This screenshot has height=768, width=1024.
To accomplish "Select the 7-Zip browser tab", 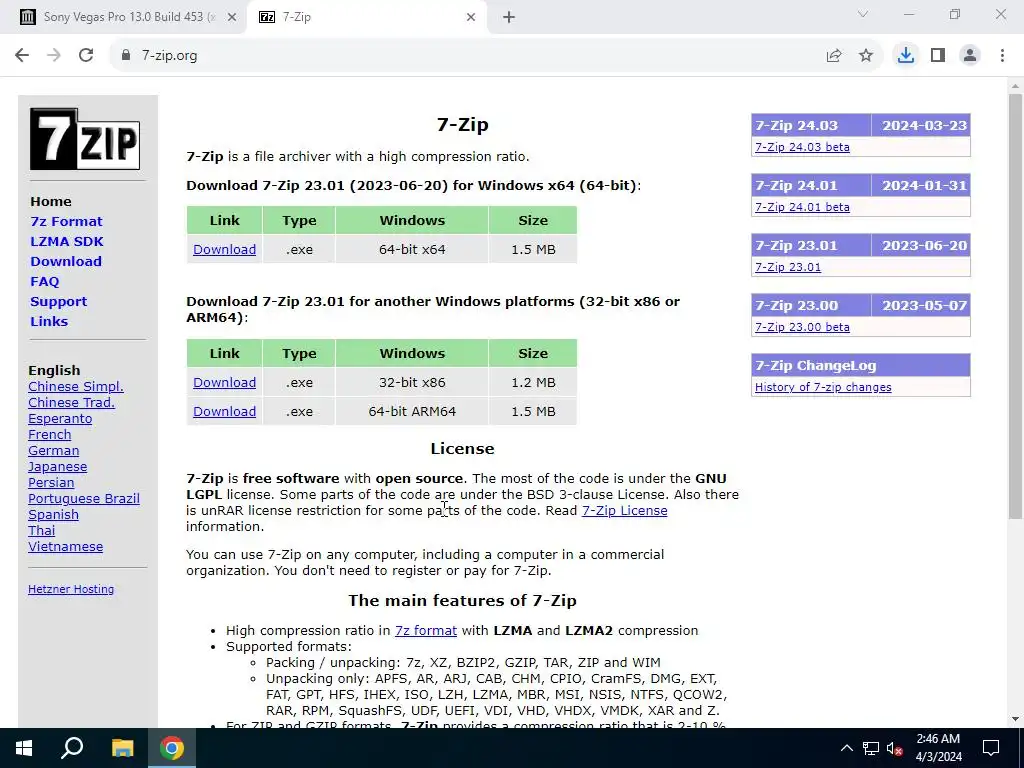I will (x=367, y=17).
